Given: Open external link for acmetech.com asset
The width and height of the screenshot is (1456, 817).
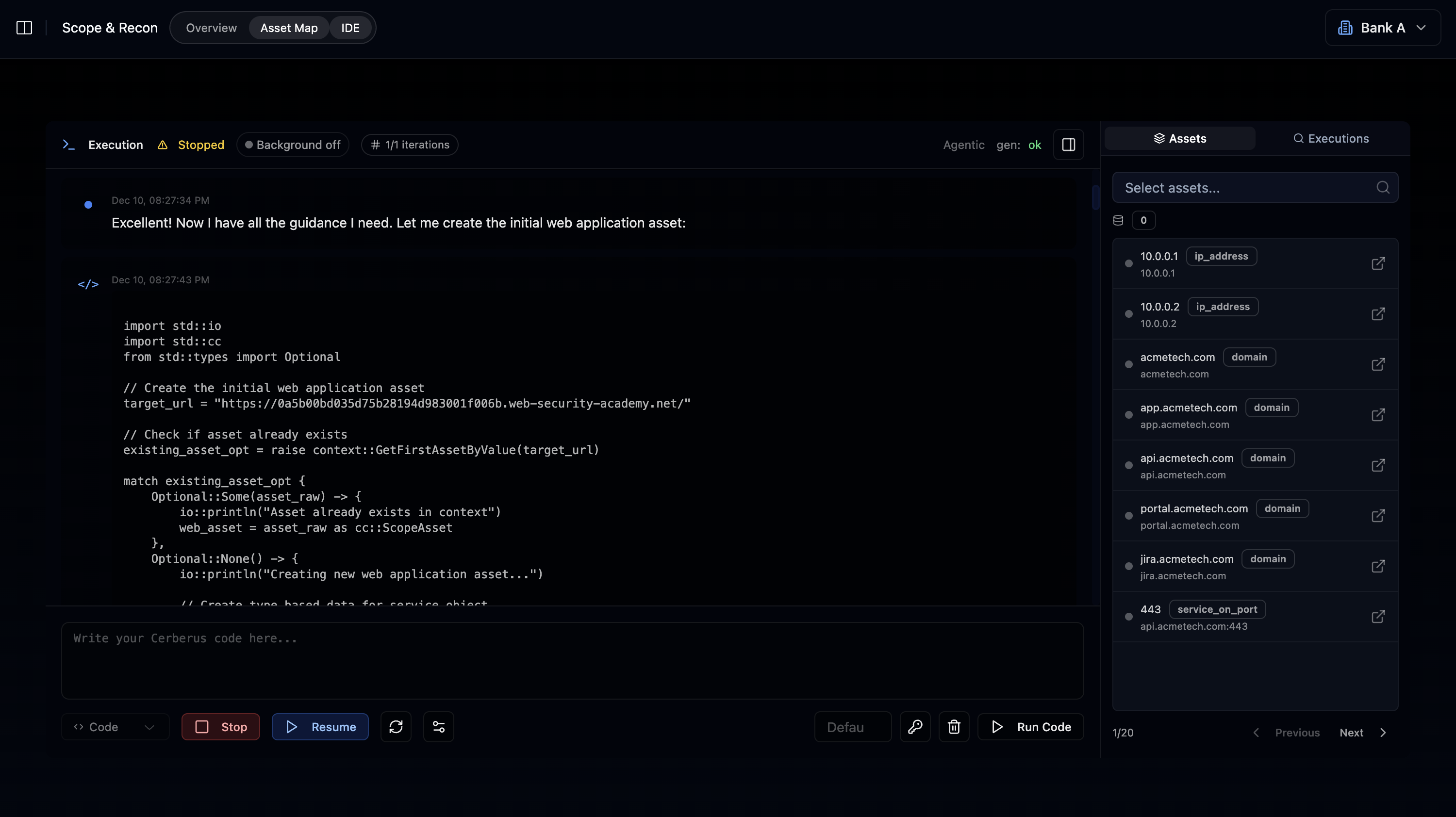Looking at the screenshot, I should (x=1378, y=364).
